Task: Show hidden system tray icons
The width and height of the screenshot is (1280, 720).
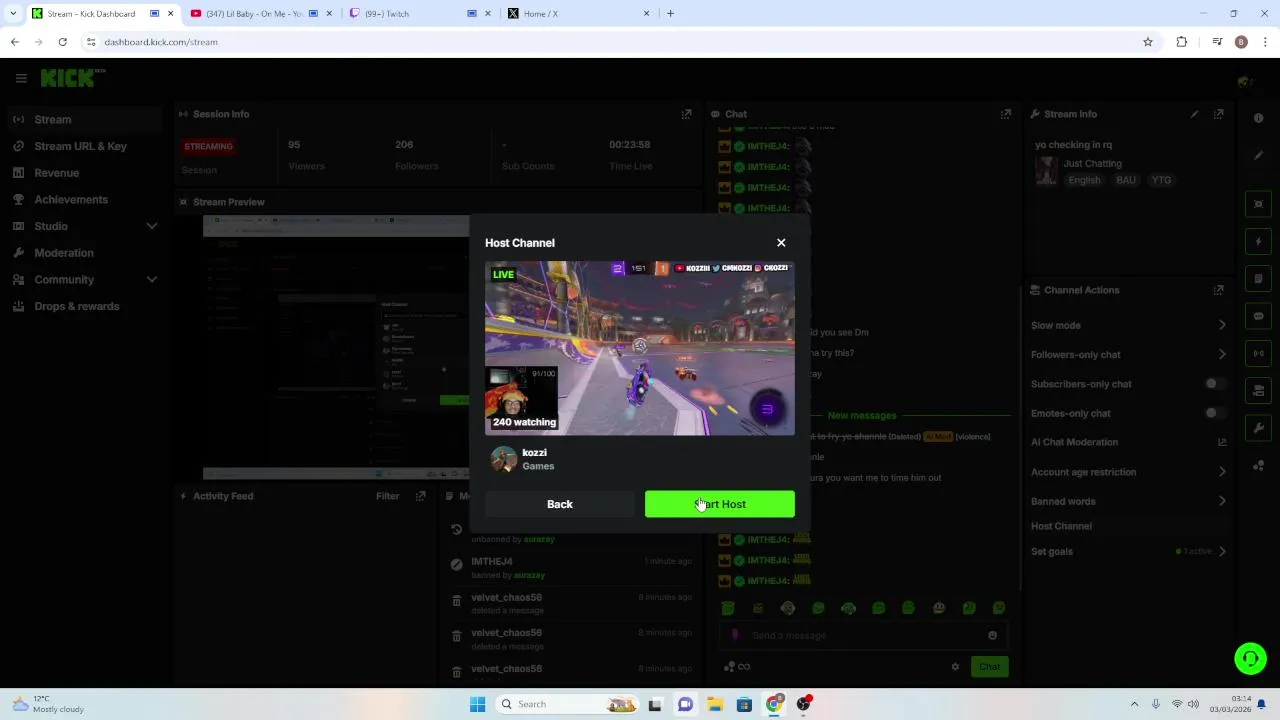Action: [x=1134, y=704]
